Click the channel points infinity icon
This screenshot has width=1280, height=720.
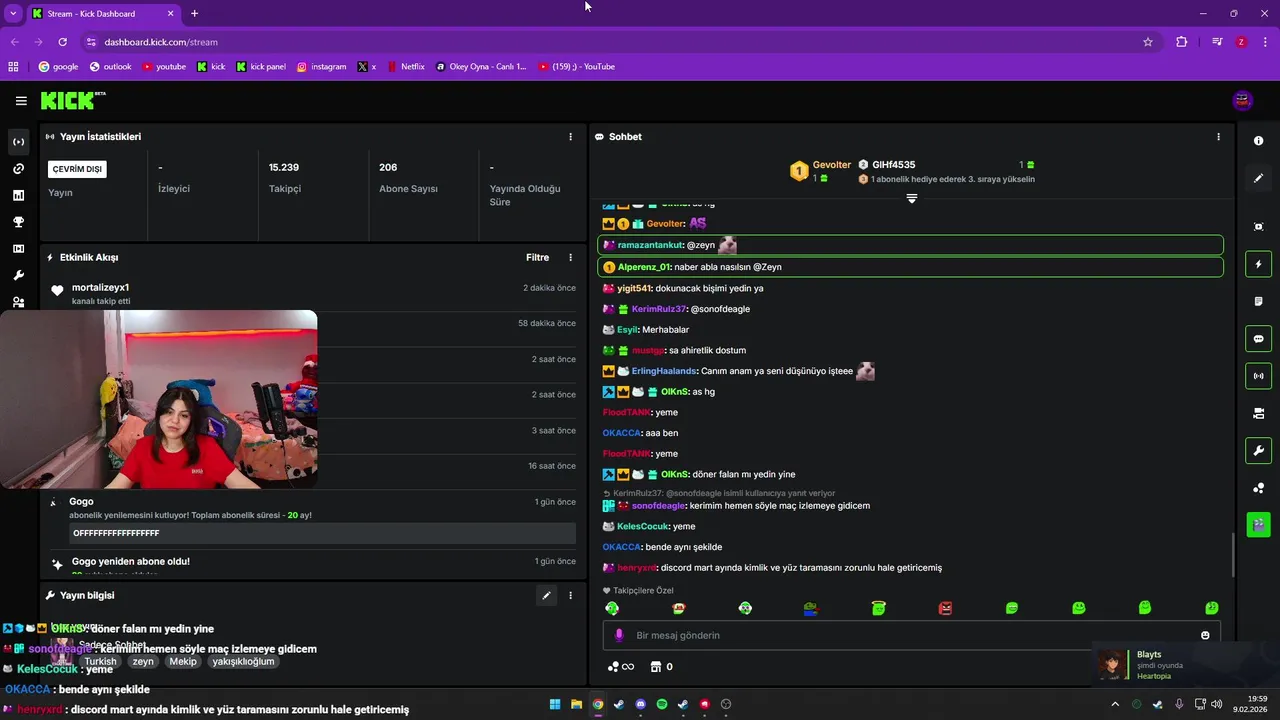621,667
